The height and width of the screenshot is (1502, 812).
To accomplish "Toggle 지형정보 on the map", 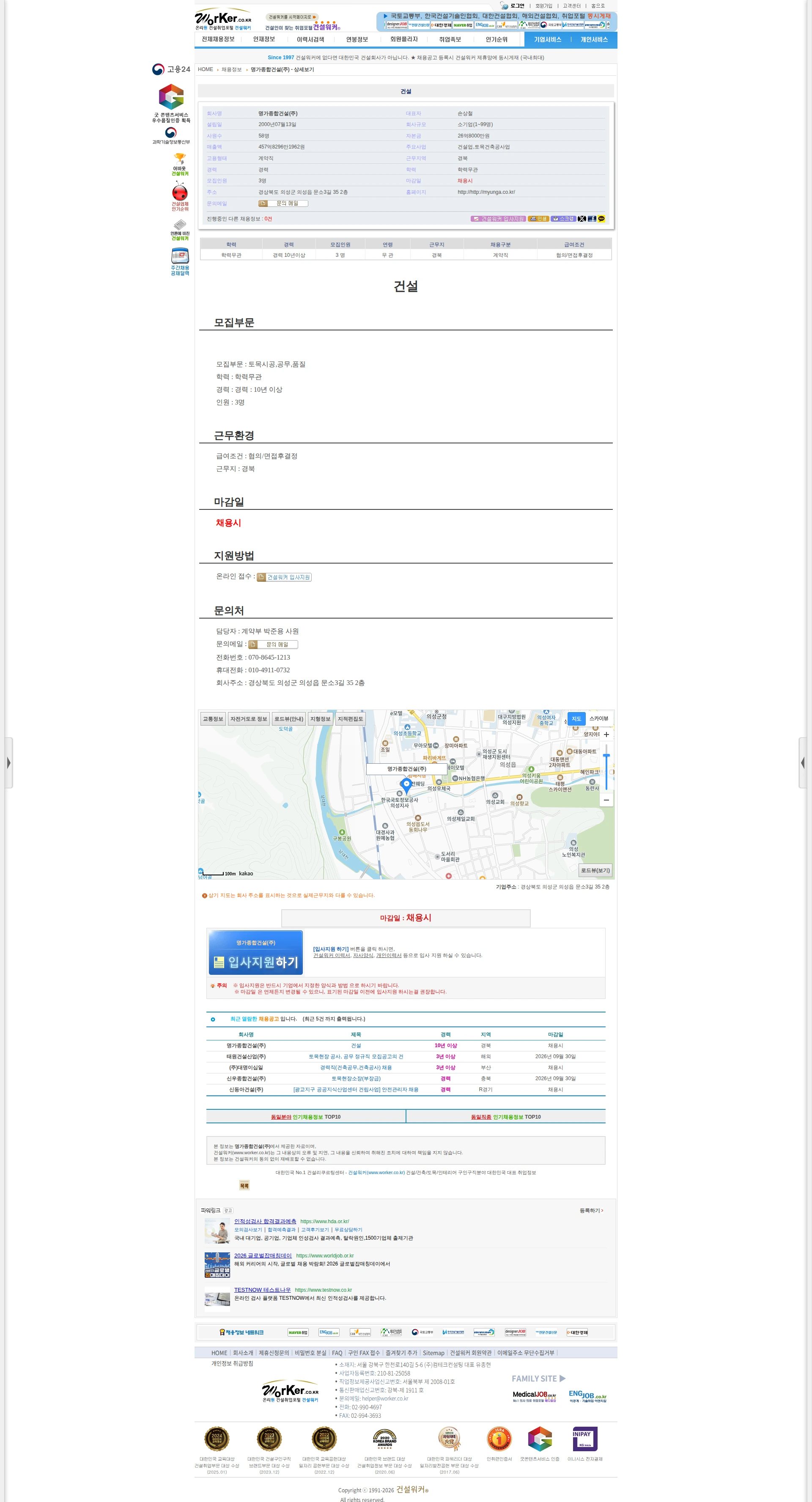I will point(320,719).
